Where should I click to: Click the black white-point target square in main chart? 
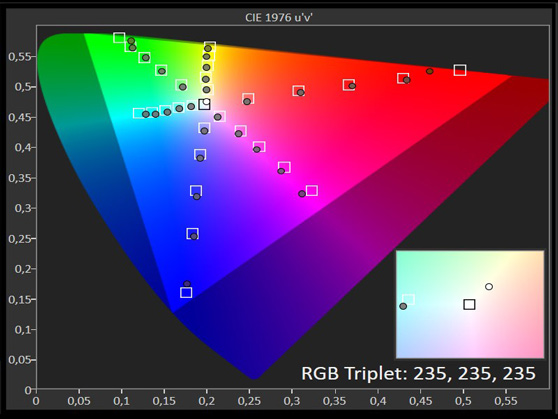[204, 104]
